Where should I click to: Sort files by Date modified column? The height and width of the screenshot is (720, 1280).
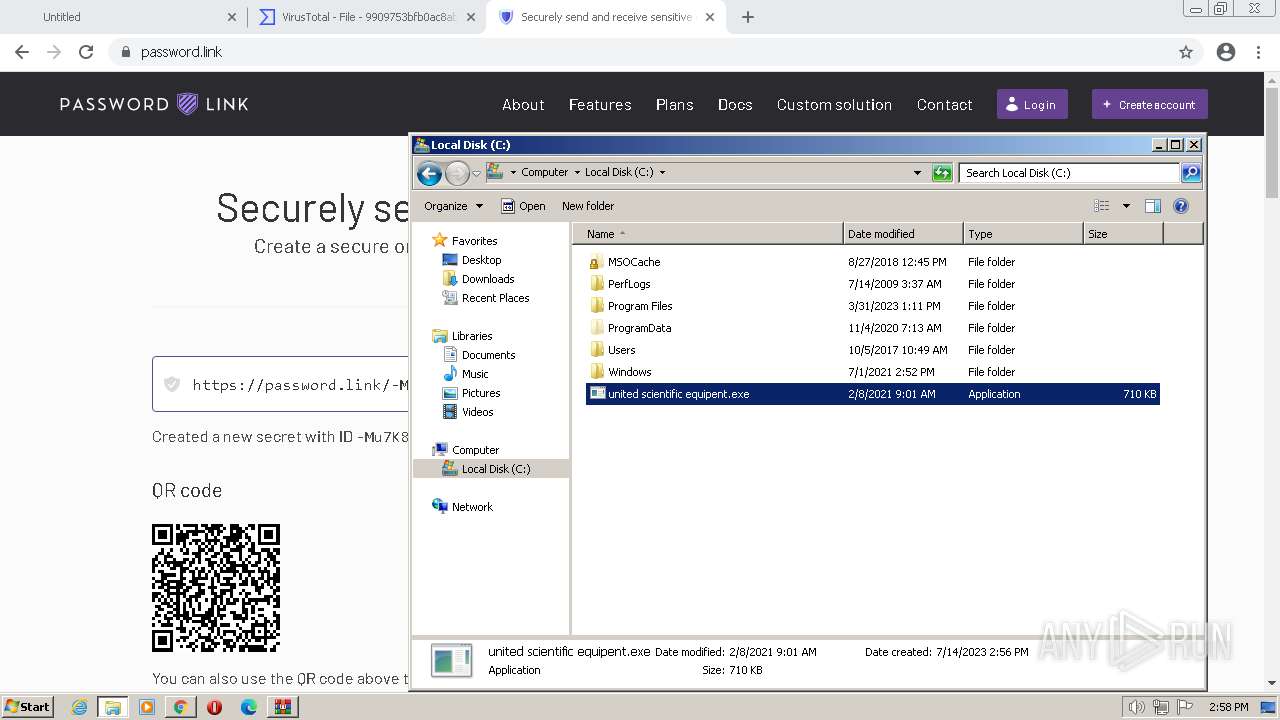tap(903, 234)
